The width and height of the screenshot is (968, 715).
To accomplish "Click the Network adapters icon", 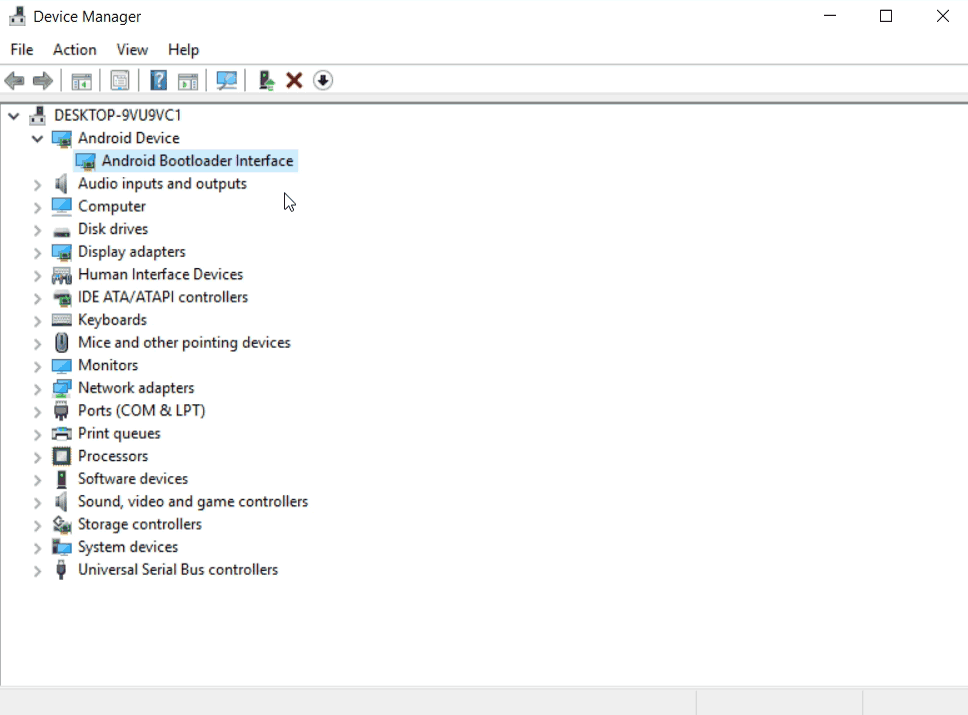I will 62,388.
